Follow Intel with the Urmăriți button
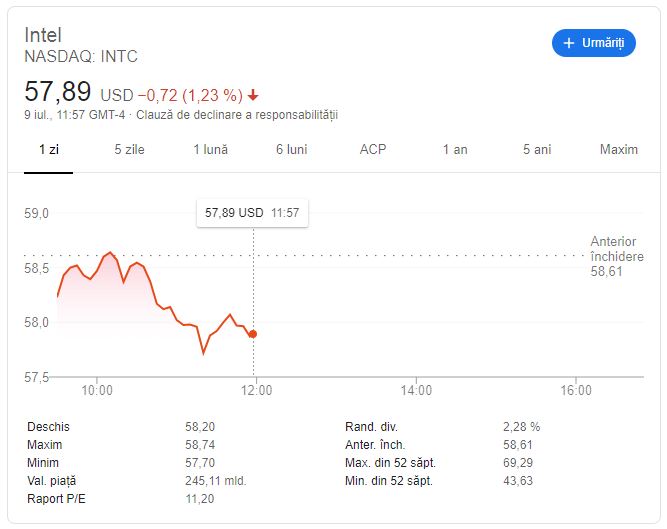The height and width of the screenshot is (529, 667). (x=594, y=43)
